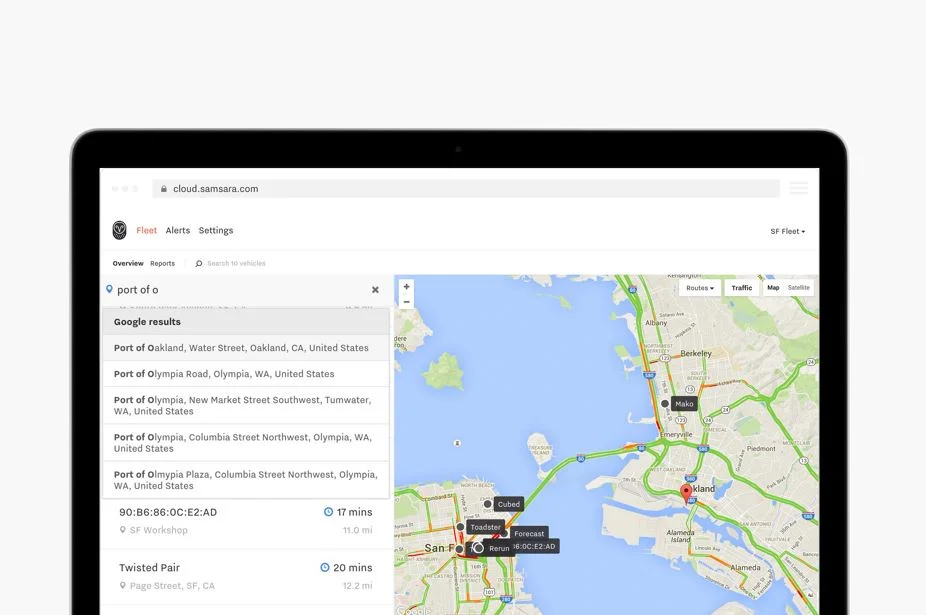The image size is (926, 615).
Task: Click the pin icon beside SF Workshop
Action: pyautogui.click(x=122, y=530)
